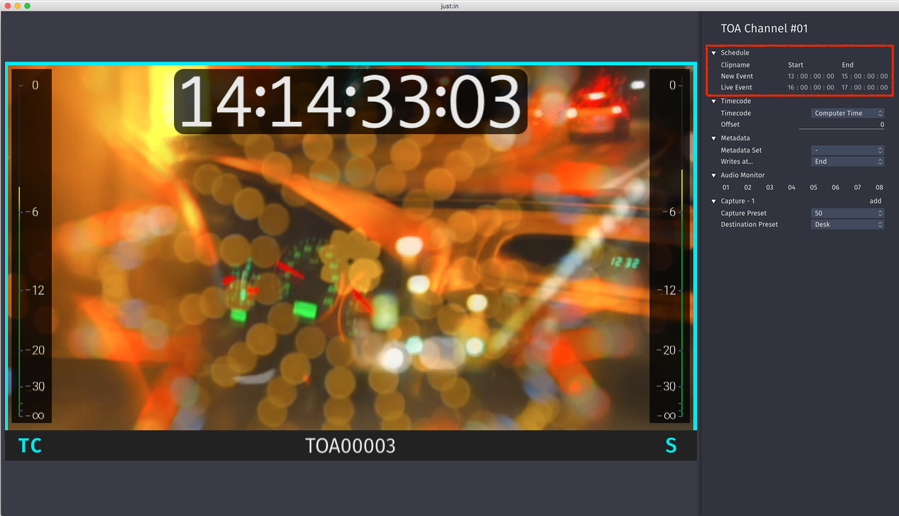Toggle audio monitor channel 08
Screen dimensions: 899x516
pos(879,187)
